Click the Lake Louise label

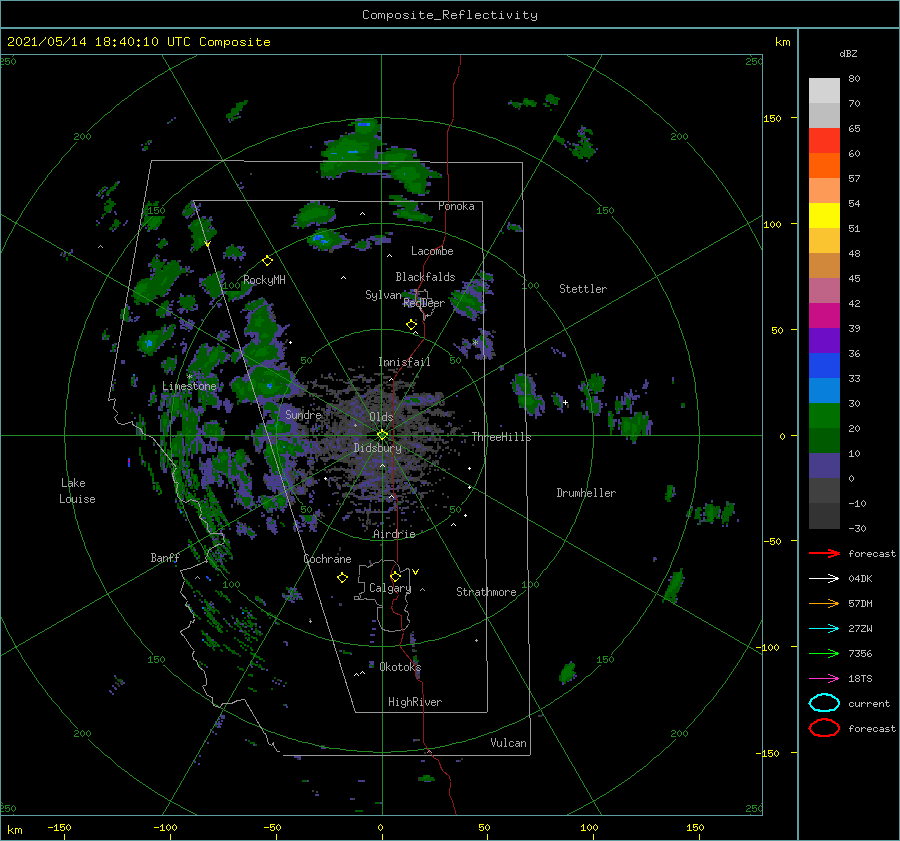tap(77, 491)
